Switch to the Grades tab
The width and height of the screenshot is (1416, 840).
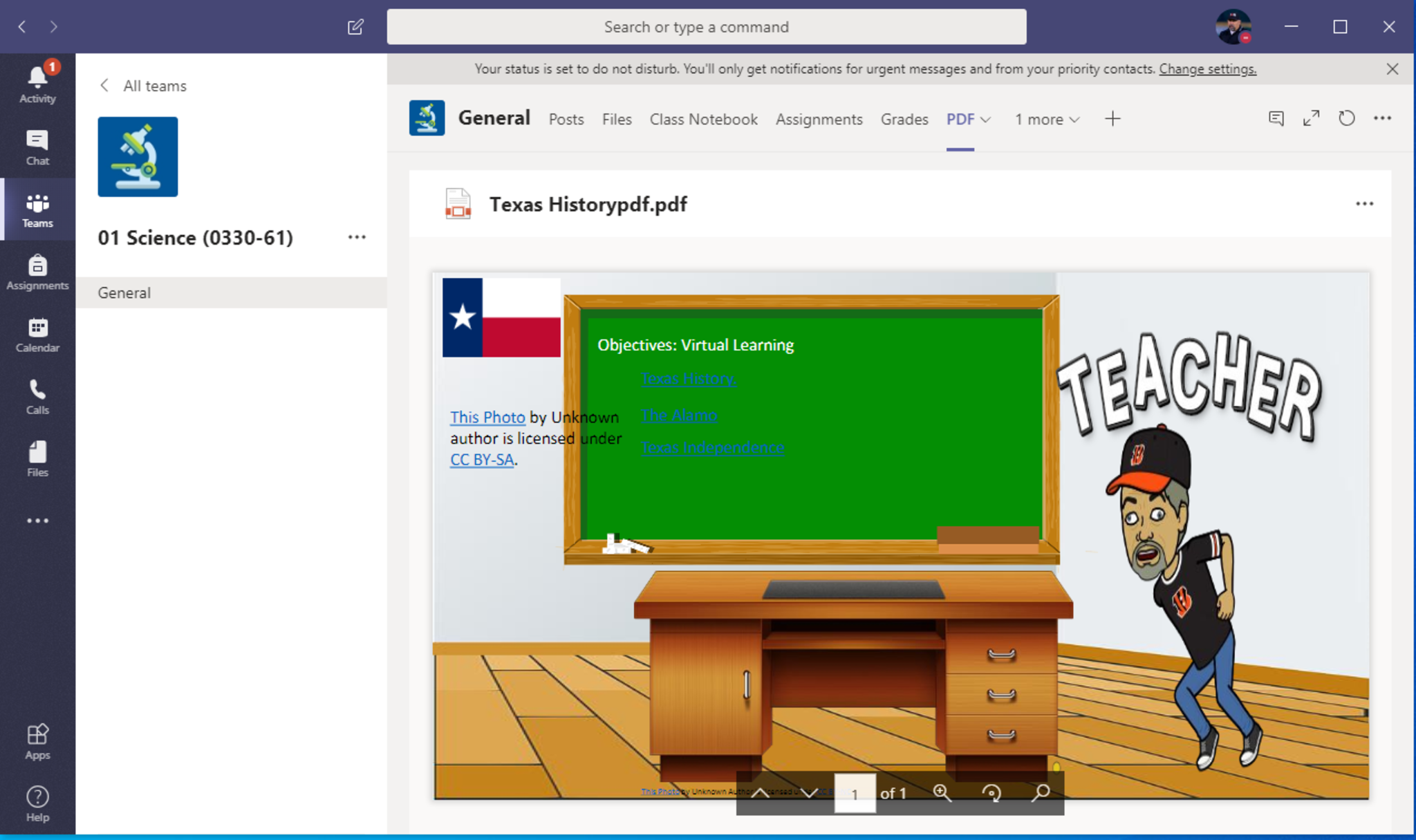click(x=904, y=120)
